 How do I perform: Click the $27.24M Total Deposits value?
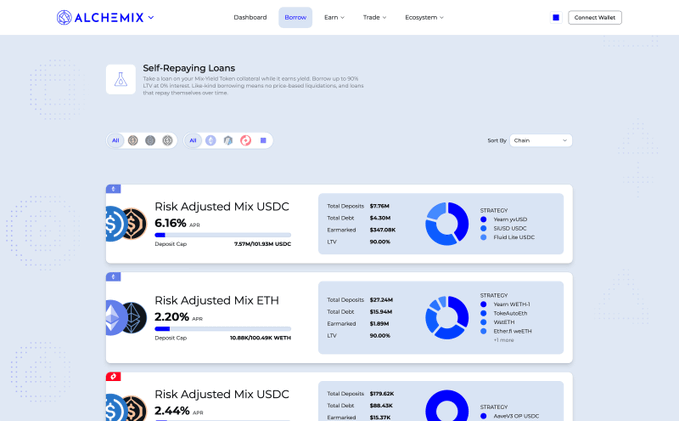[x=381, y=300]
